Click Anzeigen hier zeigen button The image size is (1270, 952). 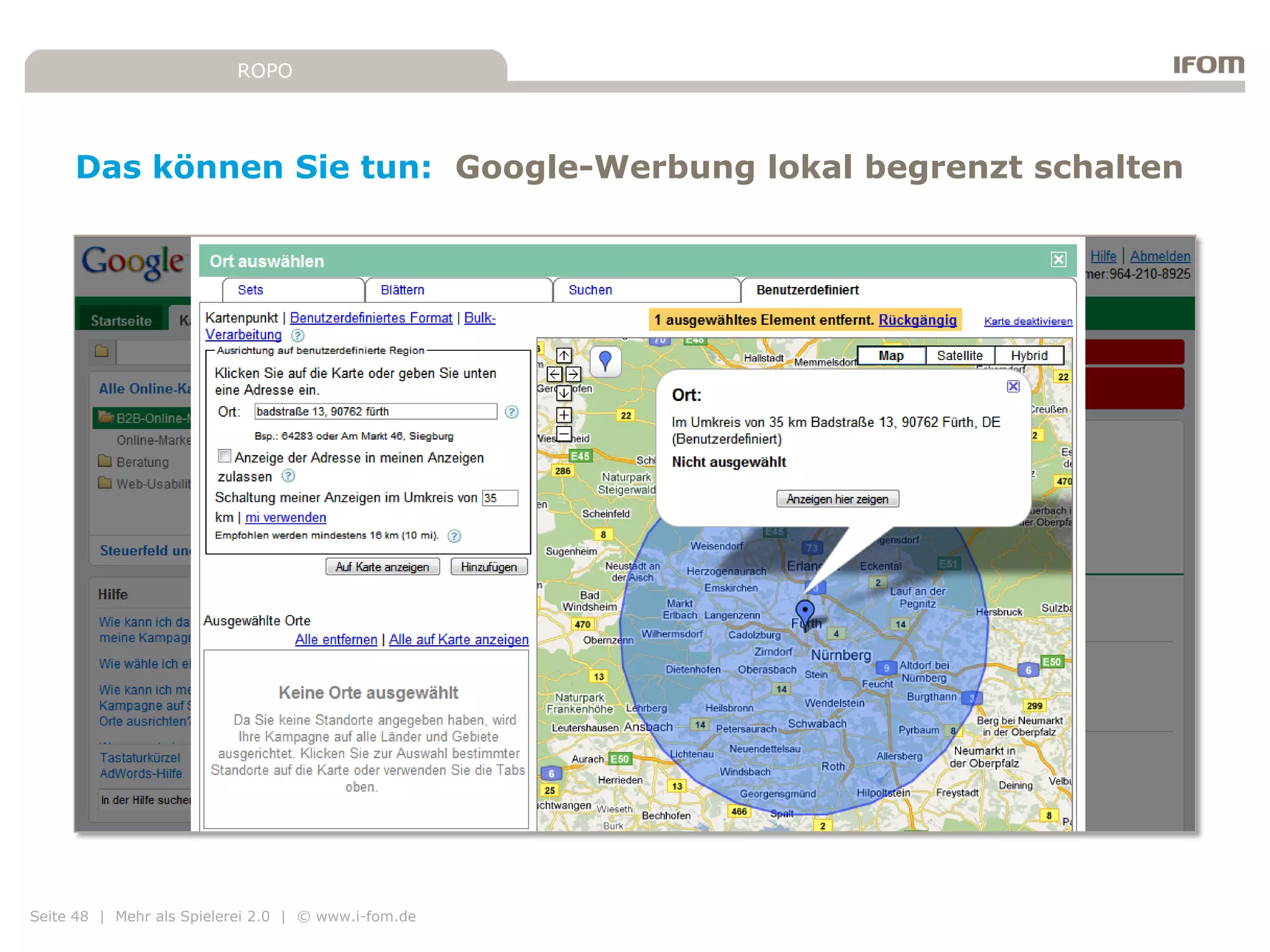tap(838, 499)
